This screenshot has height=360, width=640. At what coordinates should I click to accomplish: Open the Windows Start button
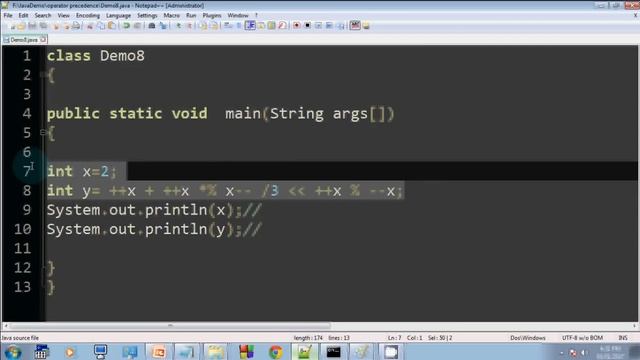point(12,351)
